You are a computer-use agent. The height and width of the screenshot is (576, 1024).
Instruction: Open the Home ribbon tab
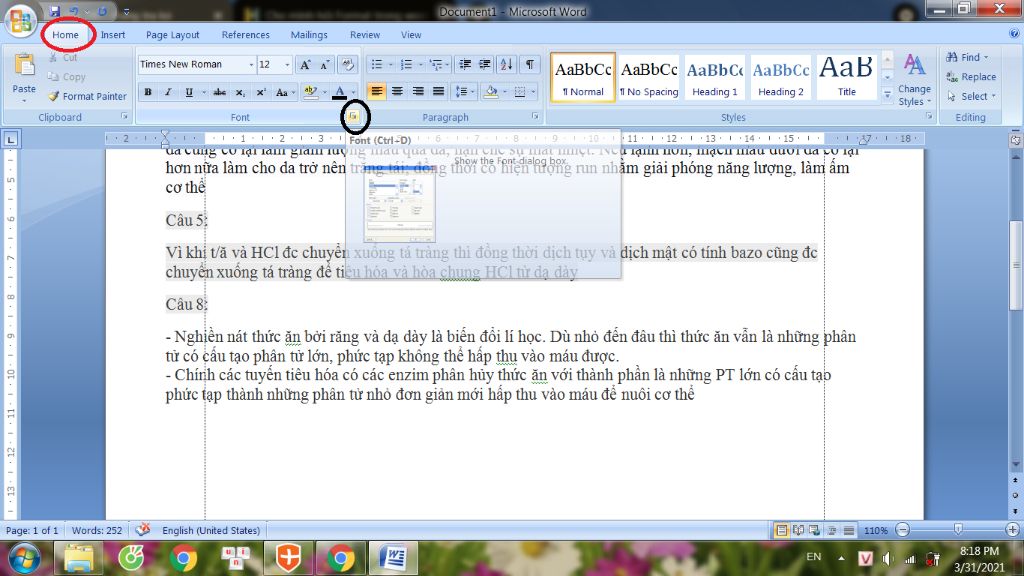click(x=65, y=35)
